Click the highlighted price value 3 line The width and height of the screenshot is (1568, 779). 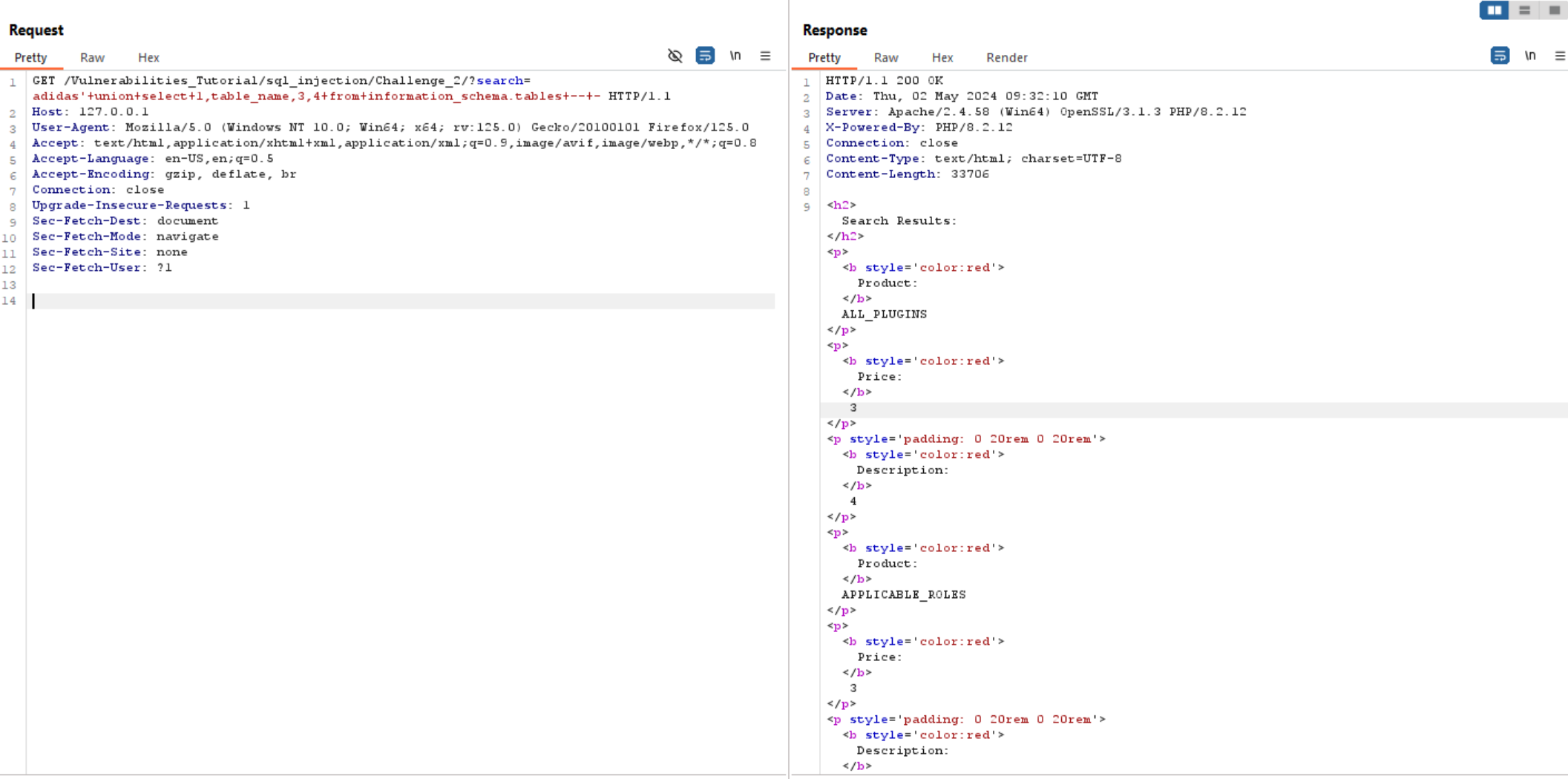click(x=1193, y=408)
